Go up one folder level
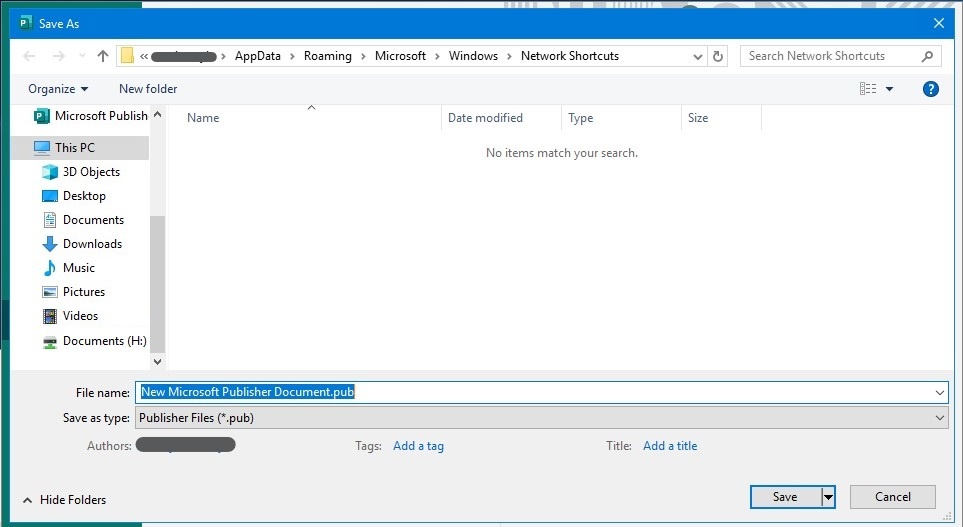 tap(103, 56)
